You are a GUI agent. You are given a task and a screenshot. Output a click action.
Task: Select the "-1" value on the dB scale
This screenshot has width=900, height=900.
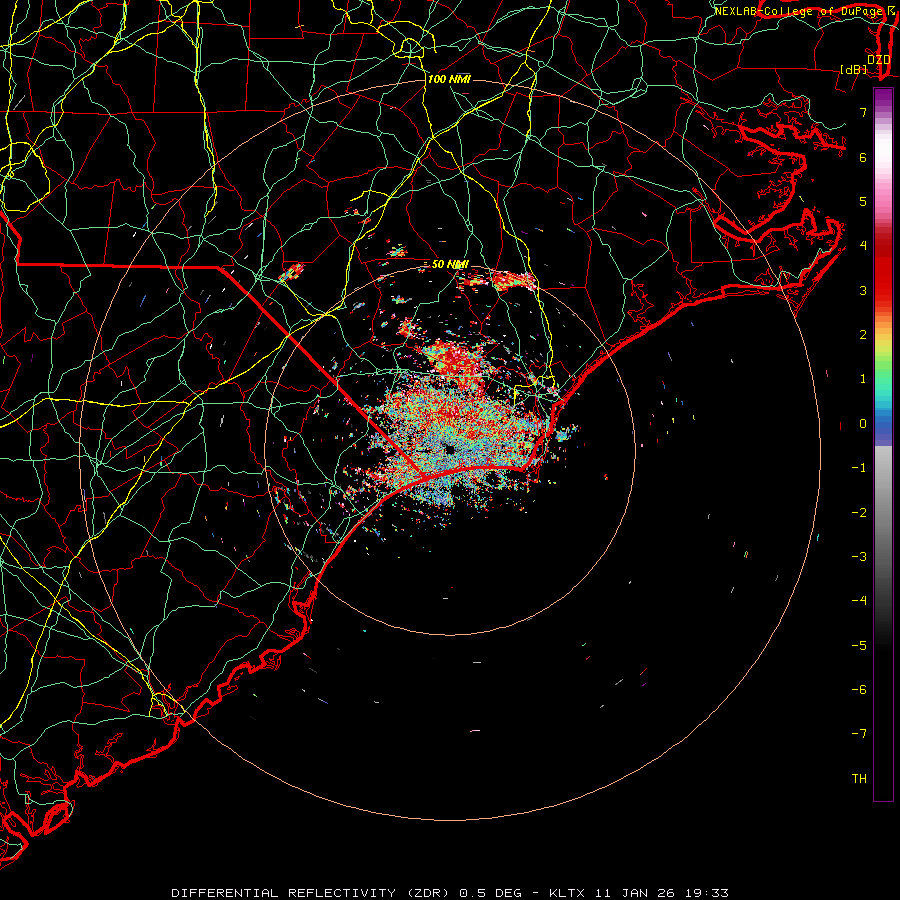[x=859, y=468]
